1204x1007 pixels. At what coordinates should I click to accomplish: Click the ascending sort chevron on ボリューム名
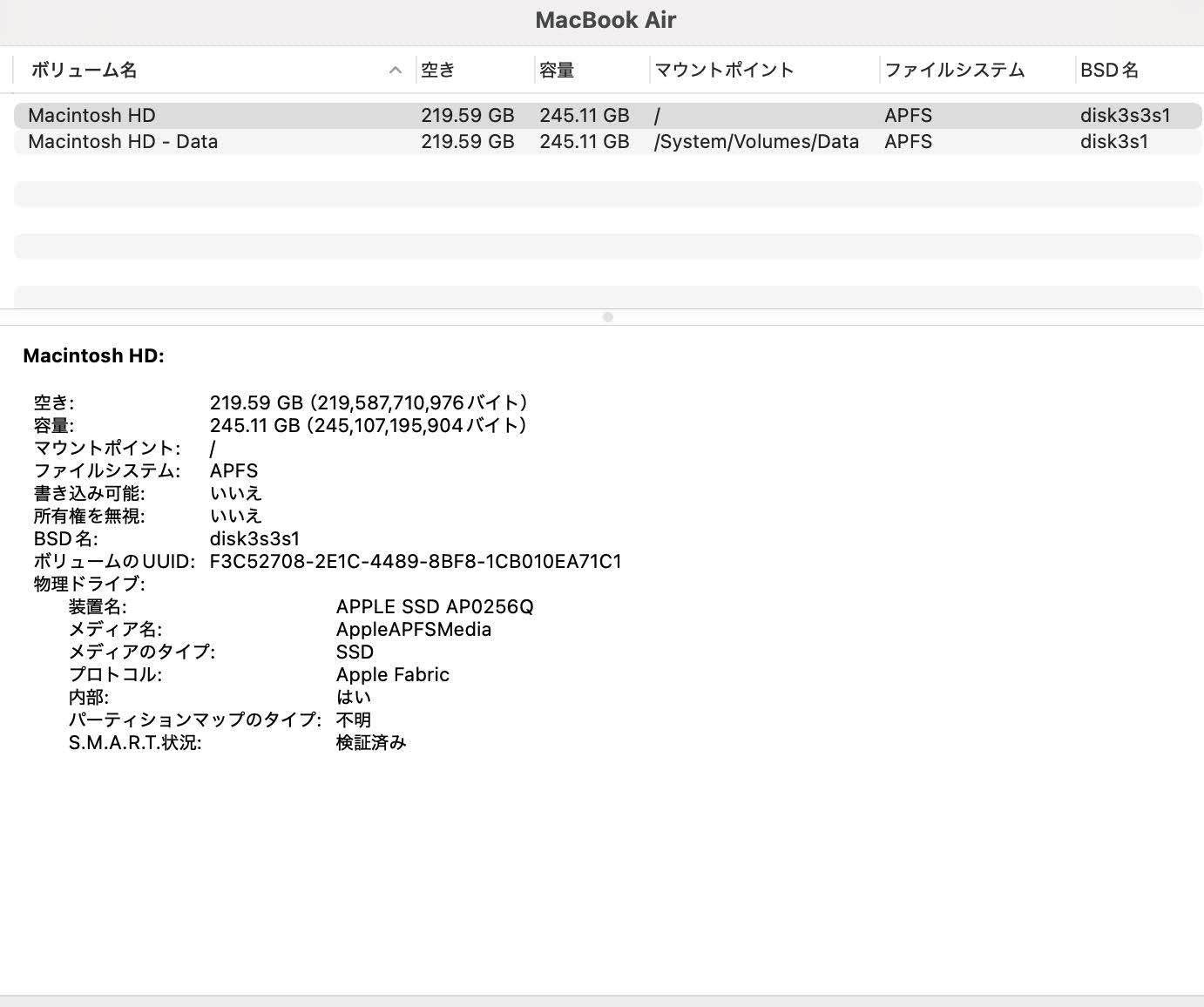395,70
